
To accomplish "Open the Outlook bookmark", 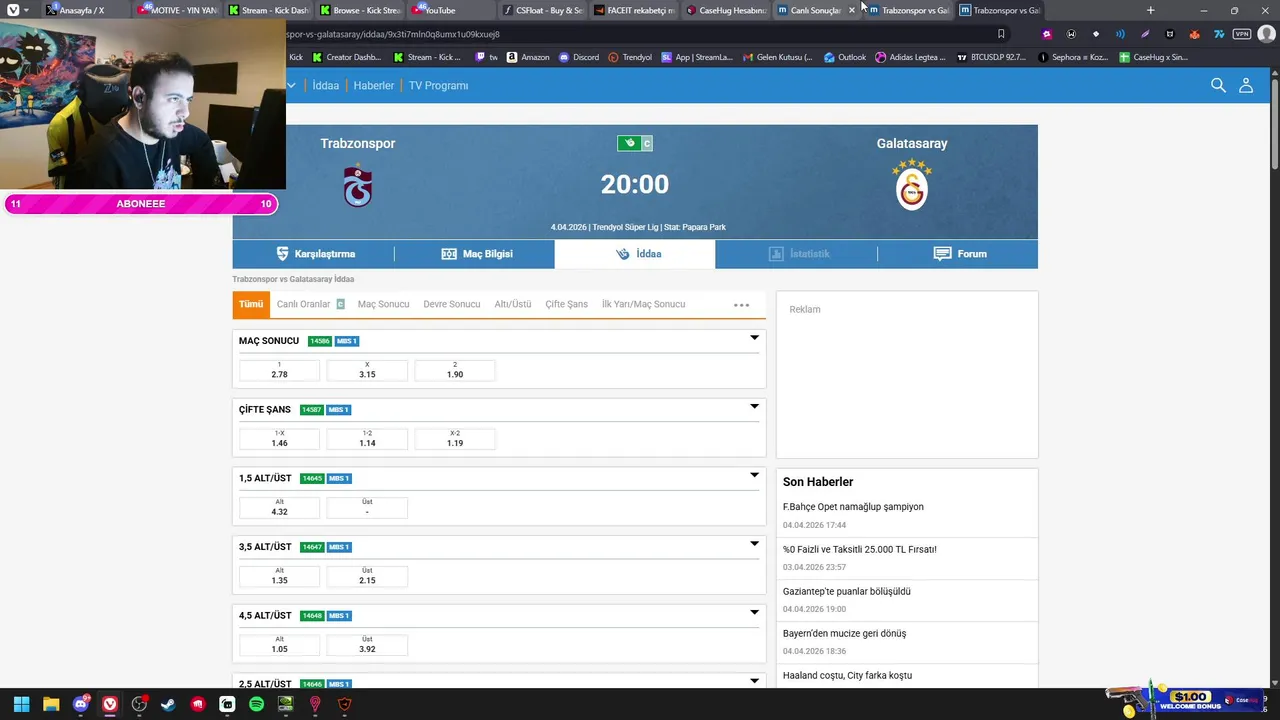I will (845, 57).
